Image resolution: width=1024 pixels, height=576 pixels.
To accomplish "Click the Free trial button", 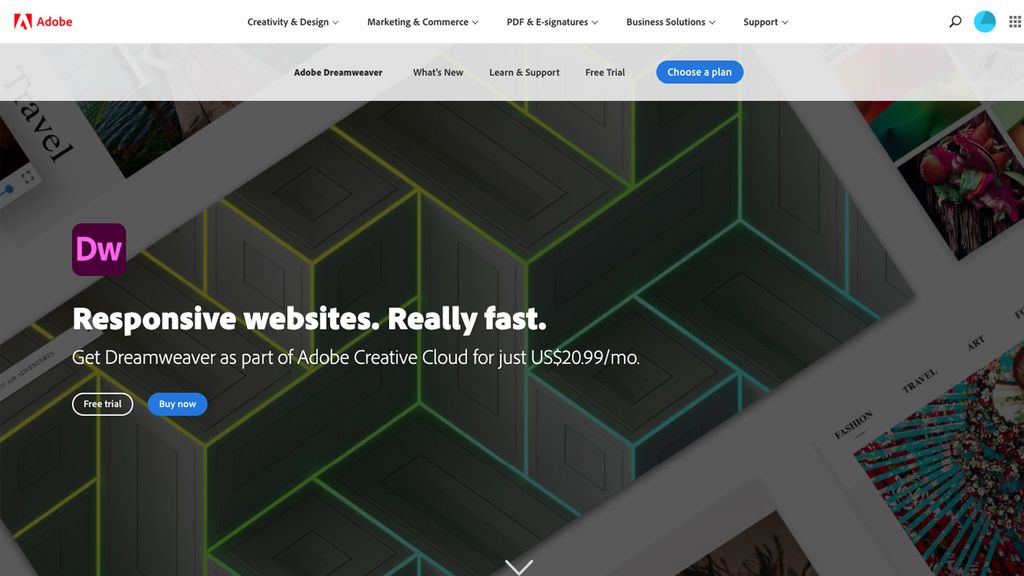I will point(102,403).
